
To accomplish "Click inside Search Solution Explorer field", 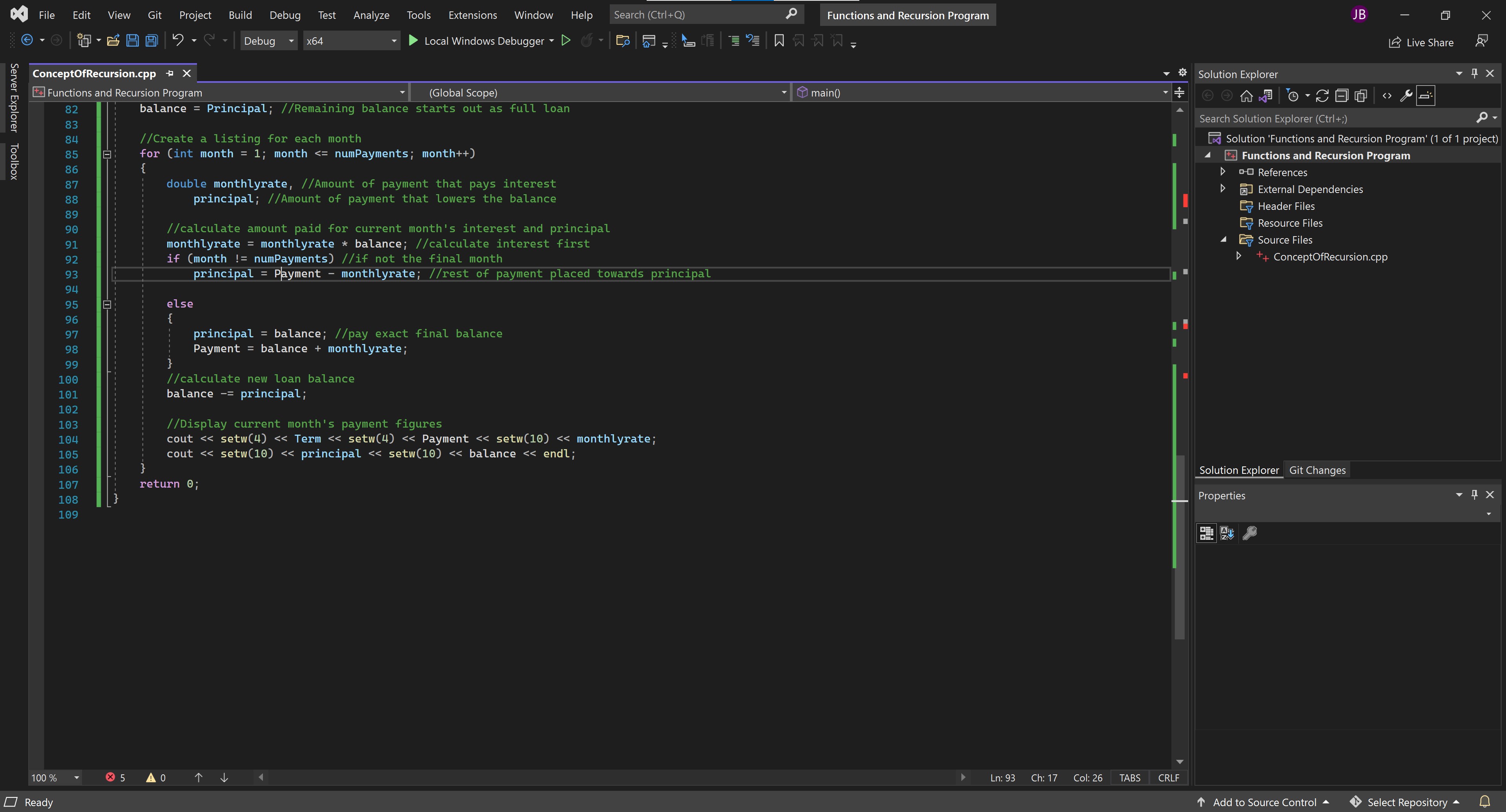I will pos(1333,119).
